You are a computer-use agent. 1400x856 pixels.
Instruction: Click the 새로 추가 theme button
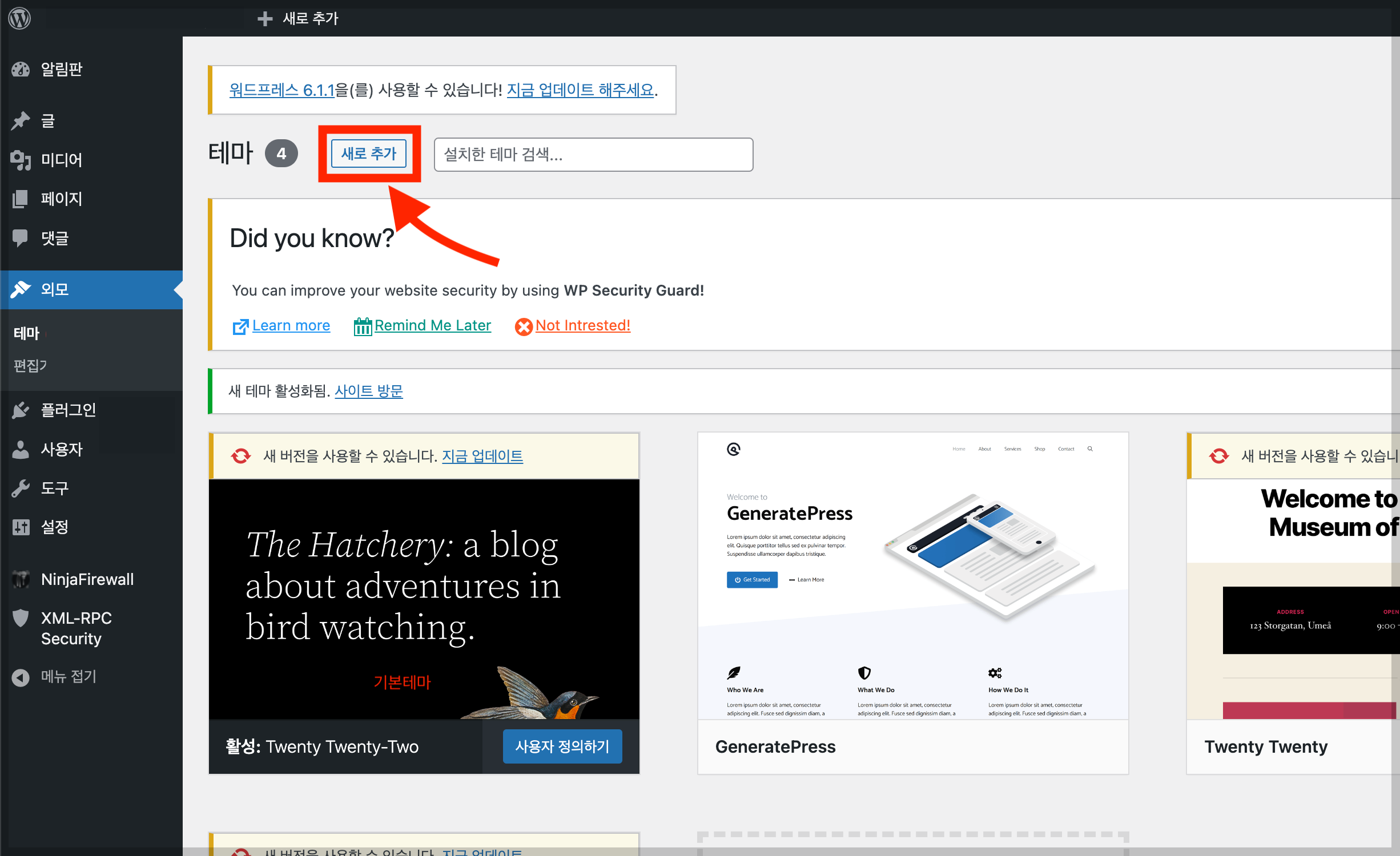click(x=369, y=154)
